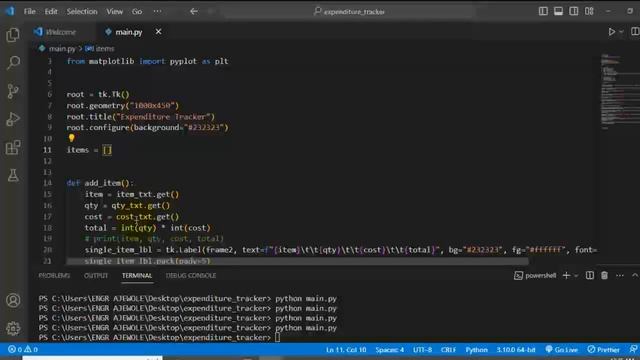
Task: Open the Testing flask view
Action: tap(13, 176)
